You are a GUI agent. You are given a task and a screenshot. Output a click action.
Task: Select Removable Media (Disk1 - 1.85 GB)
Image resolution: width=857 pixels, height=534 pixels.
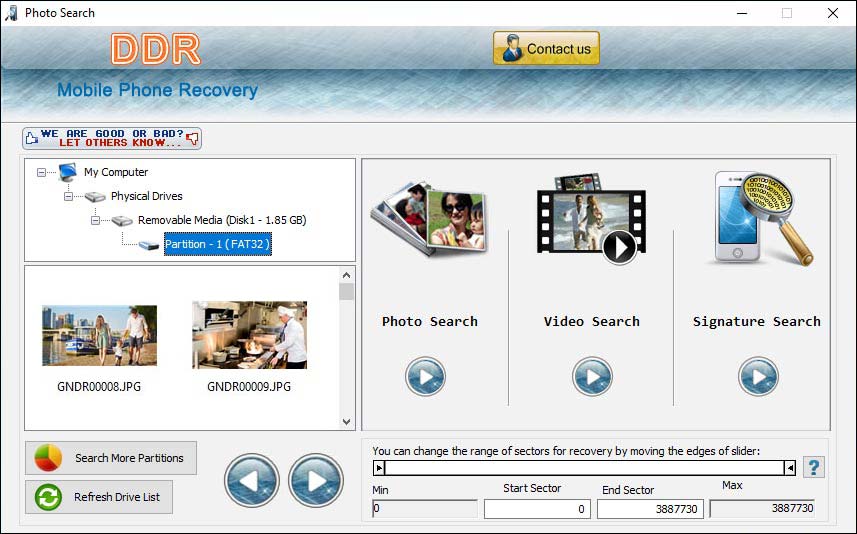coord(222,220)
